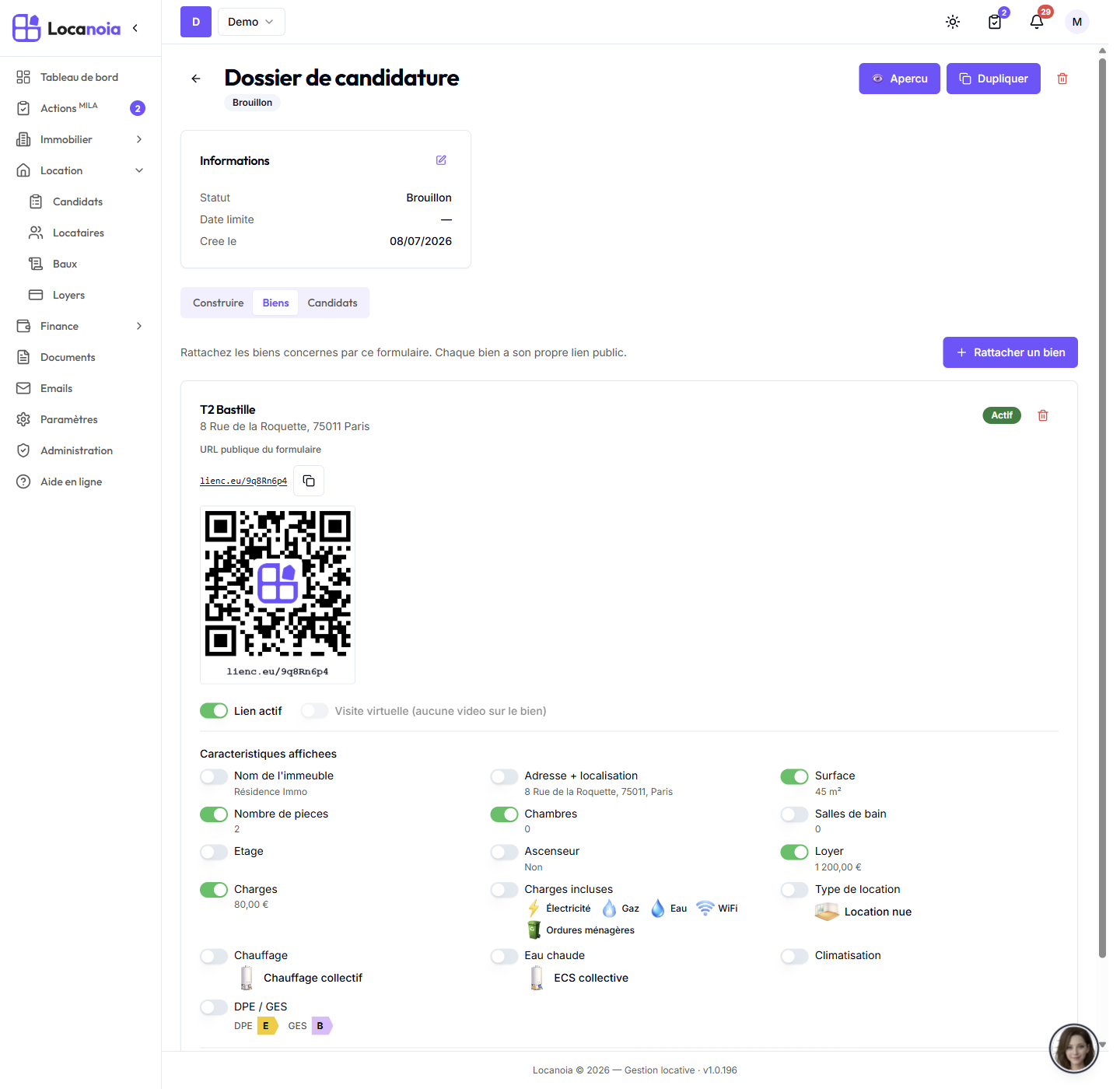This screenshot has width=1120, height=1089.
Task: Enable Salles de bain toggle
Action: [x=795, y=814]
